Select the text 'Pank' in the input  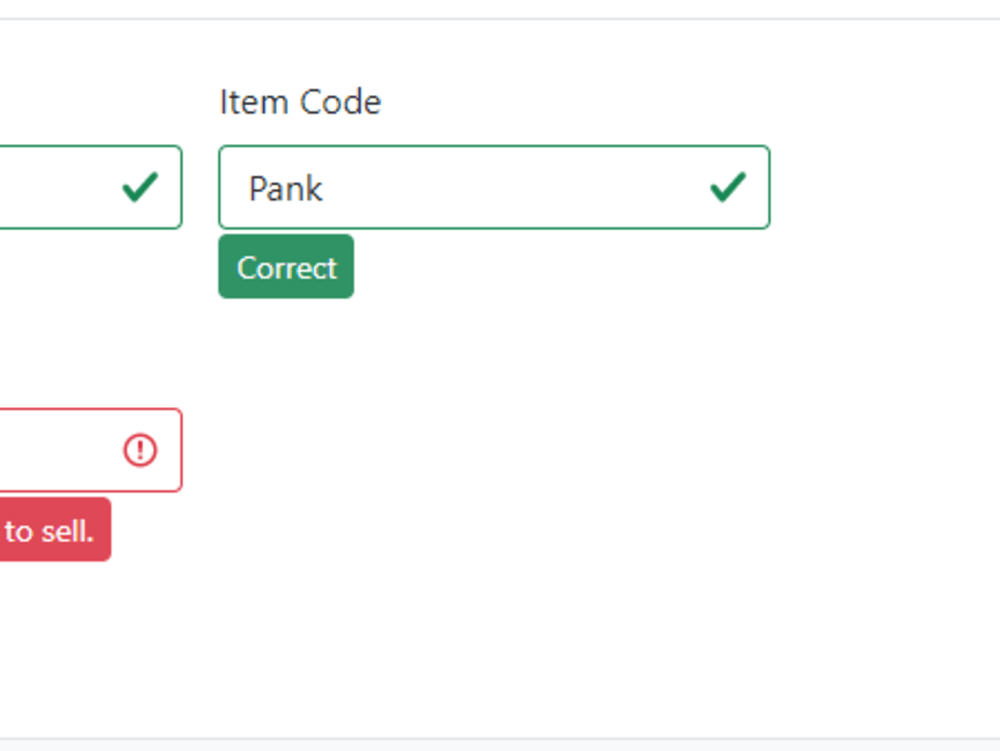(286, 188)
